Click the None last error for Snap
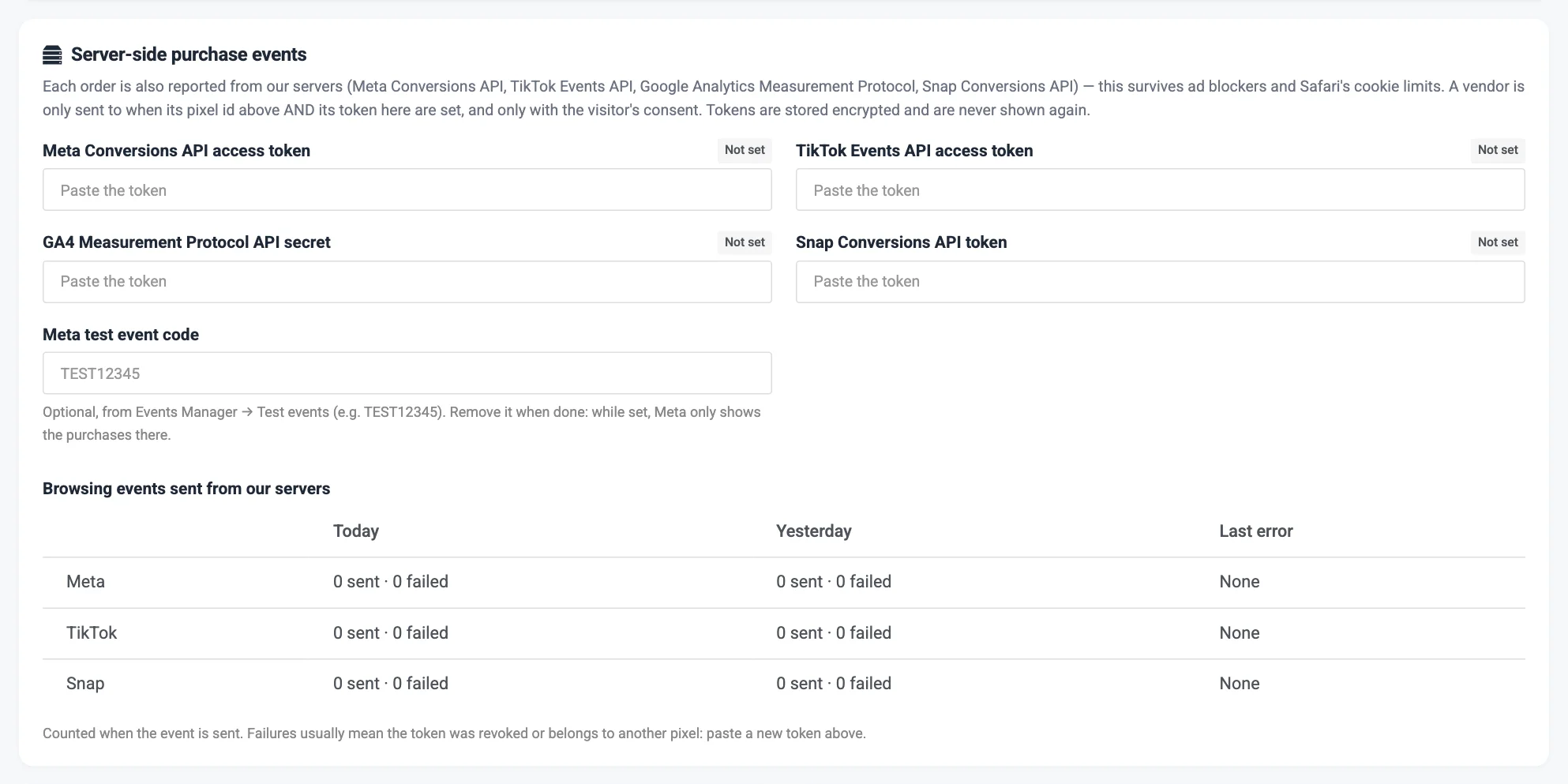1568x784 pixels. point(1240,684)
